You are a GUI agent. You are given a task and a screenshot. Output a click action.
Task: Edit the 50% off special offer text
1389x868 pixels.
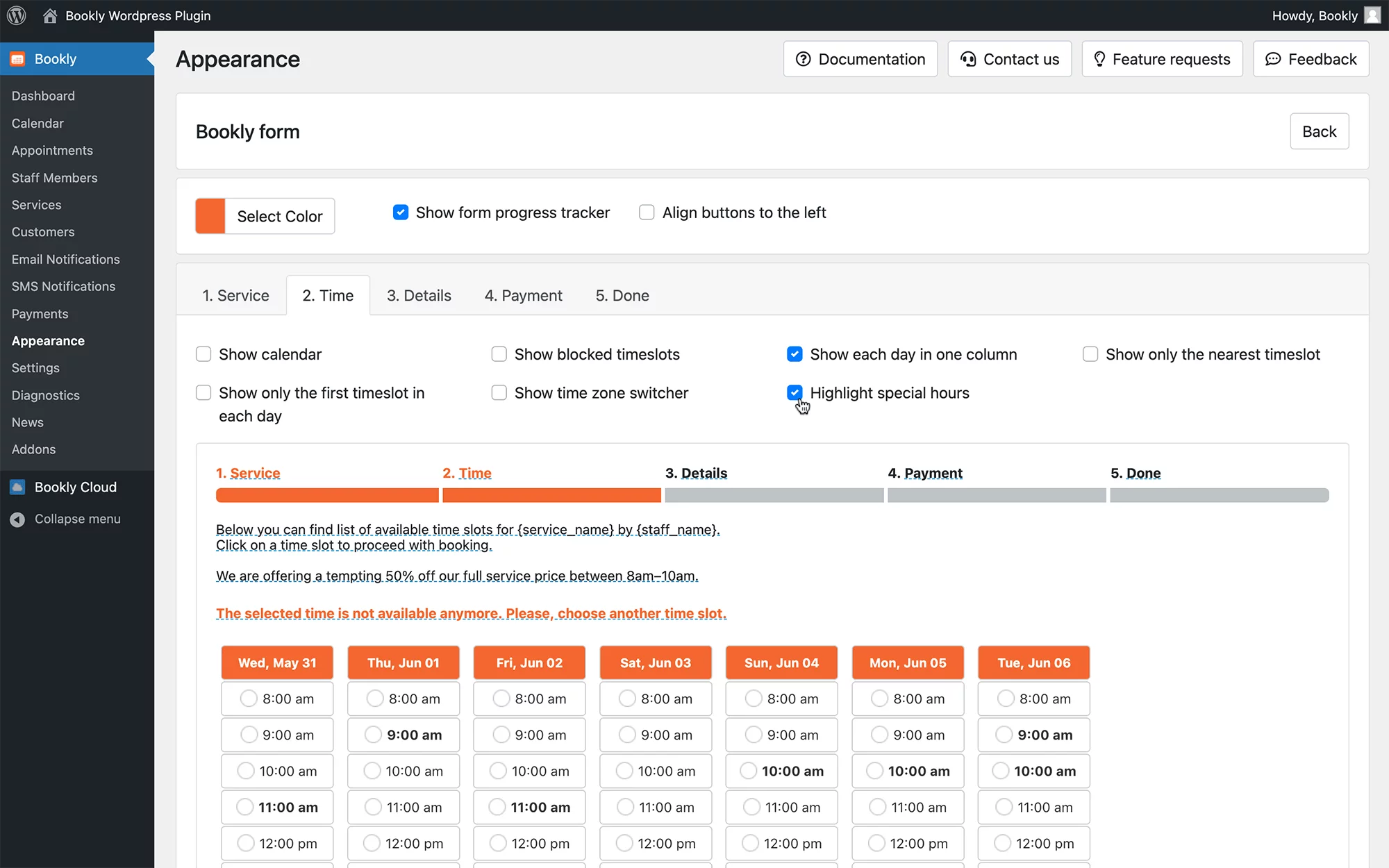(457, 576)
